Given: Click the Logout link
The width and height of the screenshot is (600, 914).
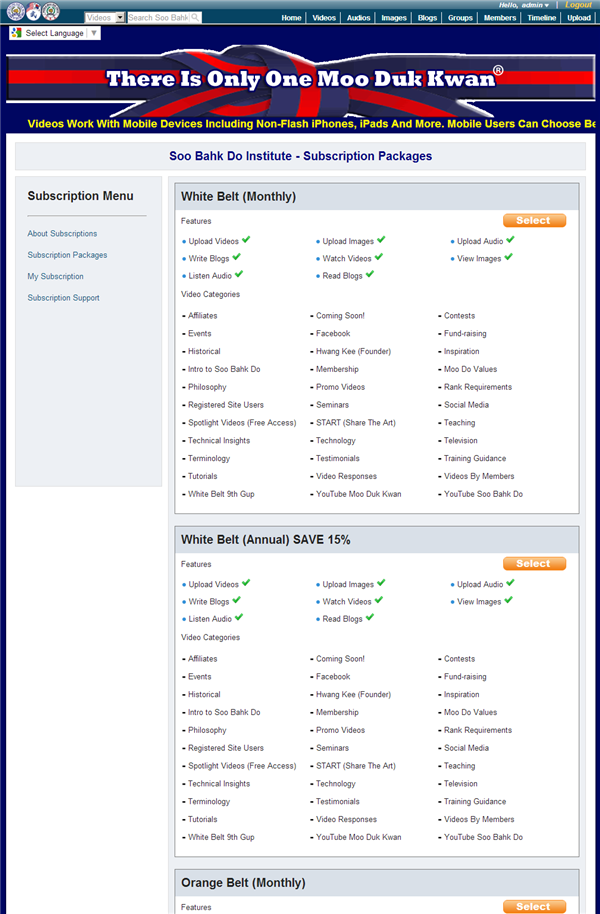Looking at the screenshot, I should coord(578,5).
